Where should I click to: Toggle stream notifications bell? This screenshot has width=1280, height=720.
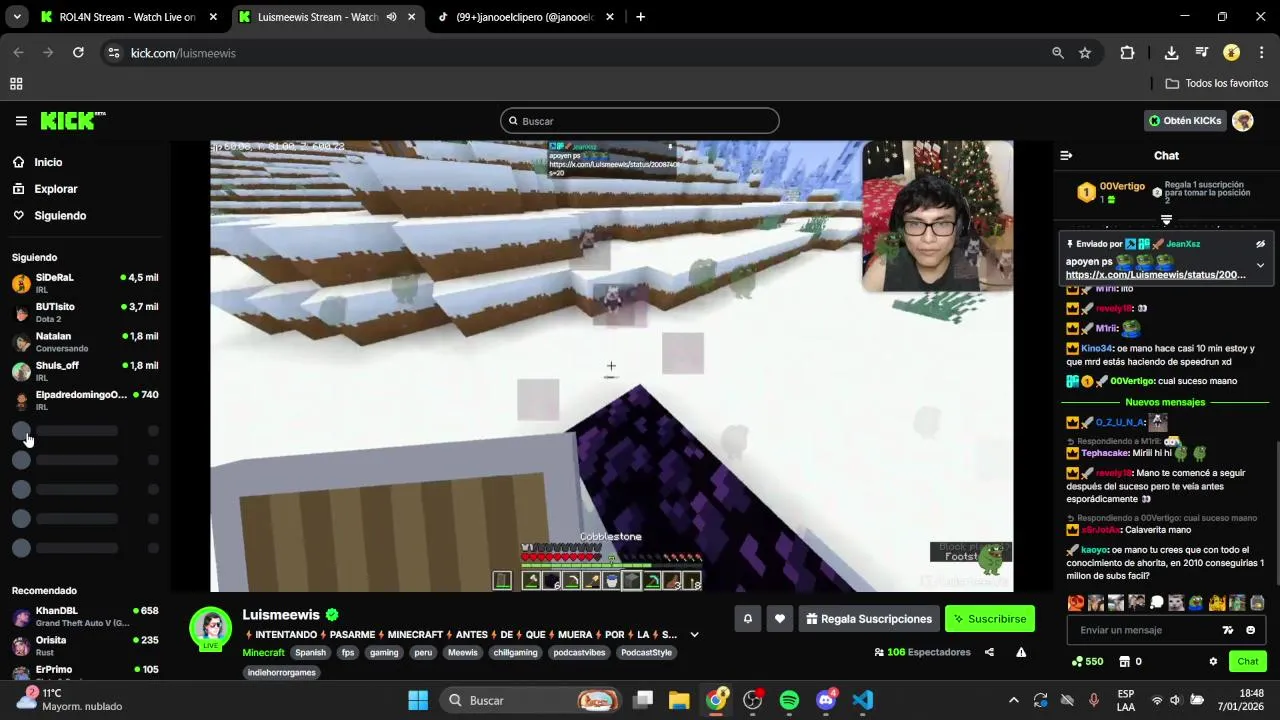747,619
